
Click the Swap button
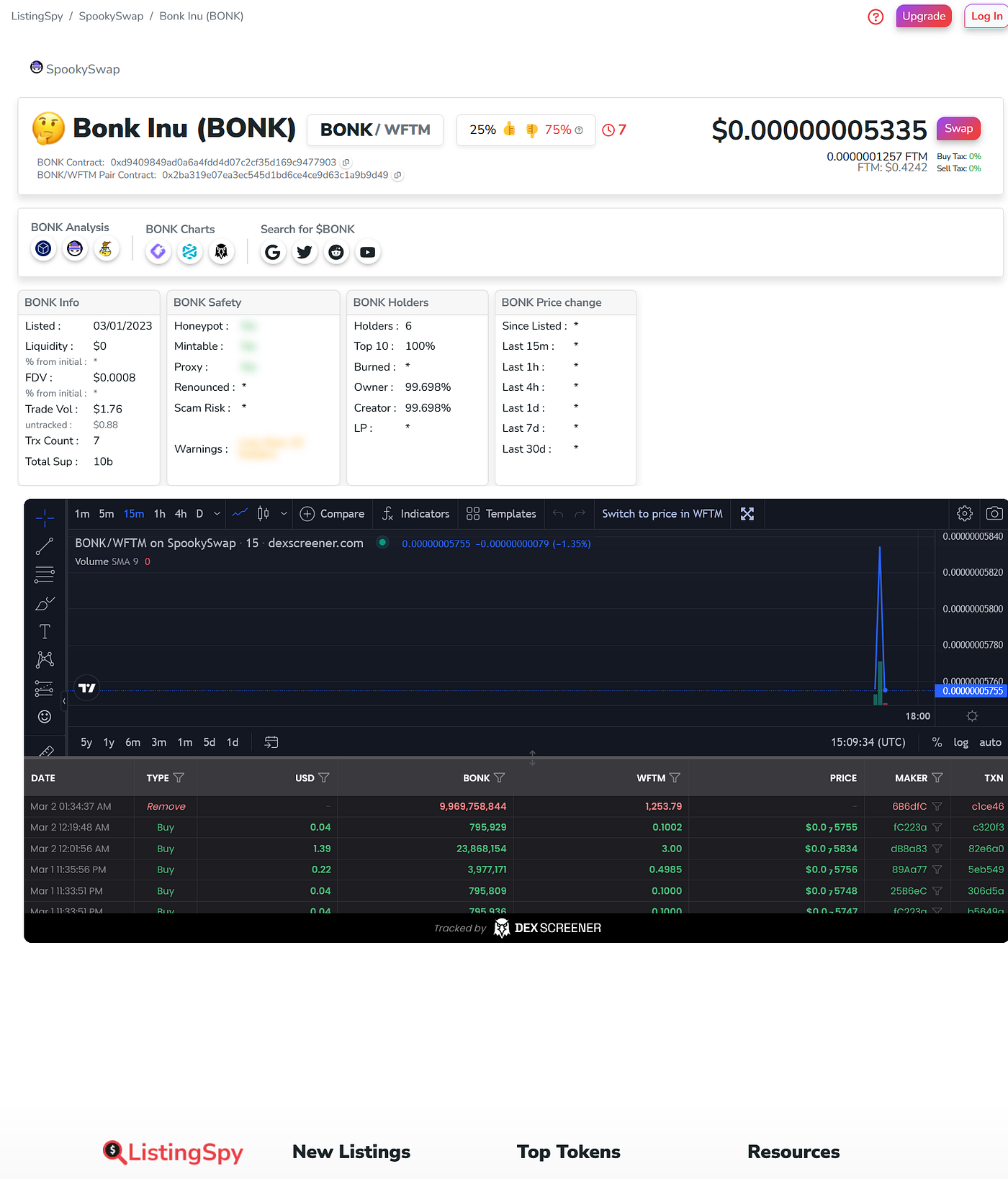(958, 128)
